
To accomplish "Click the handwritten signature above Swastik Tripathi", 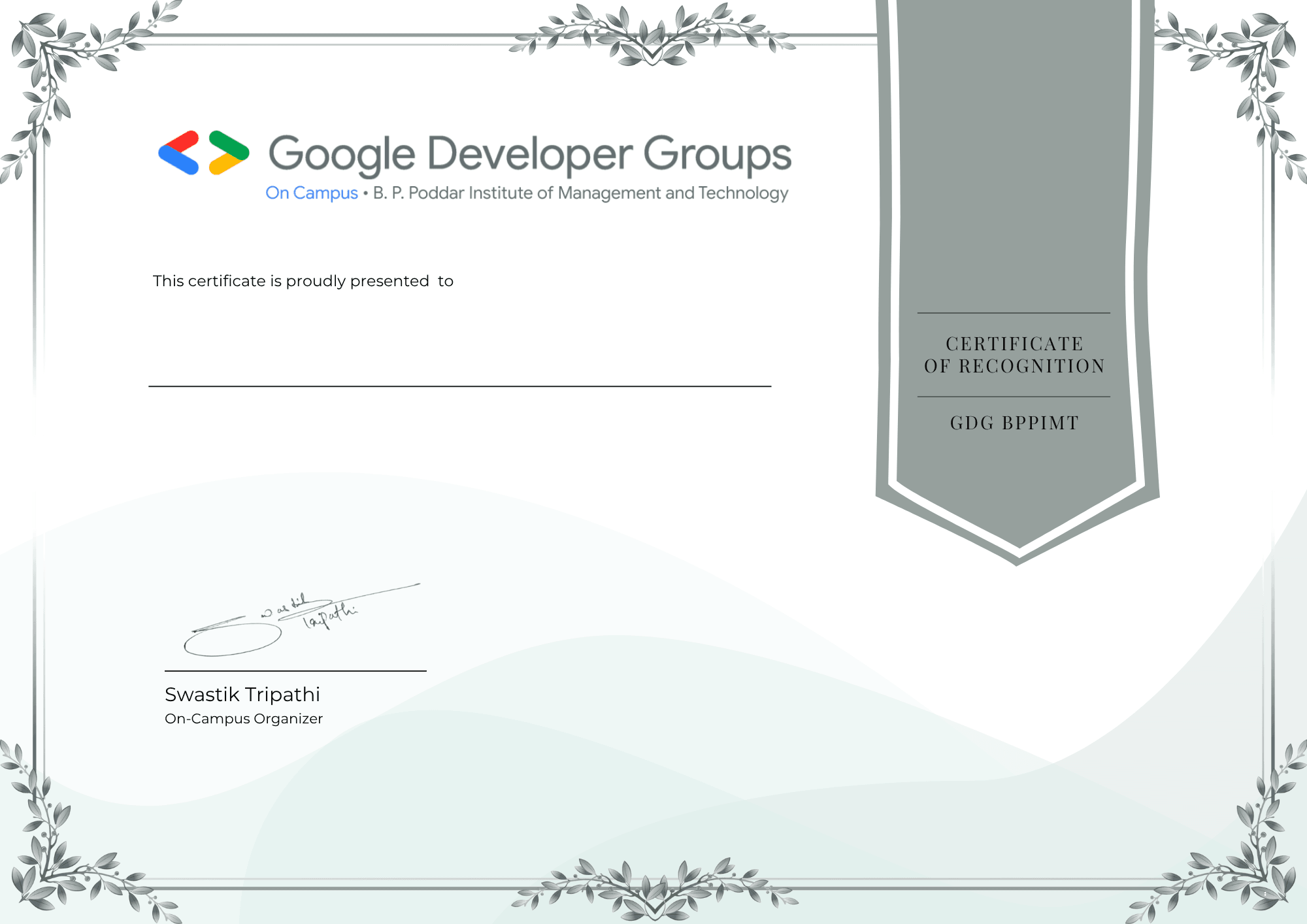I will pyautogui.click(x=302, y=620).
